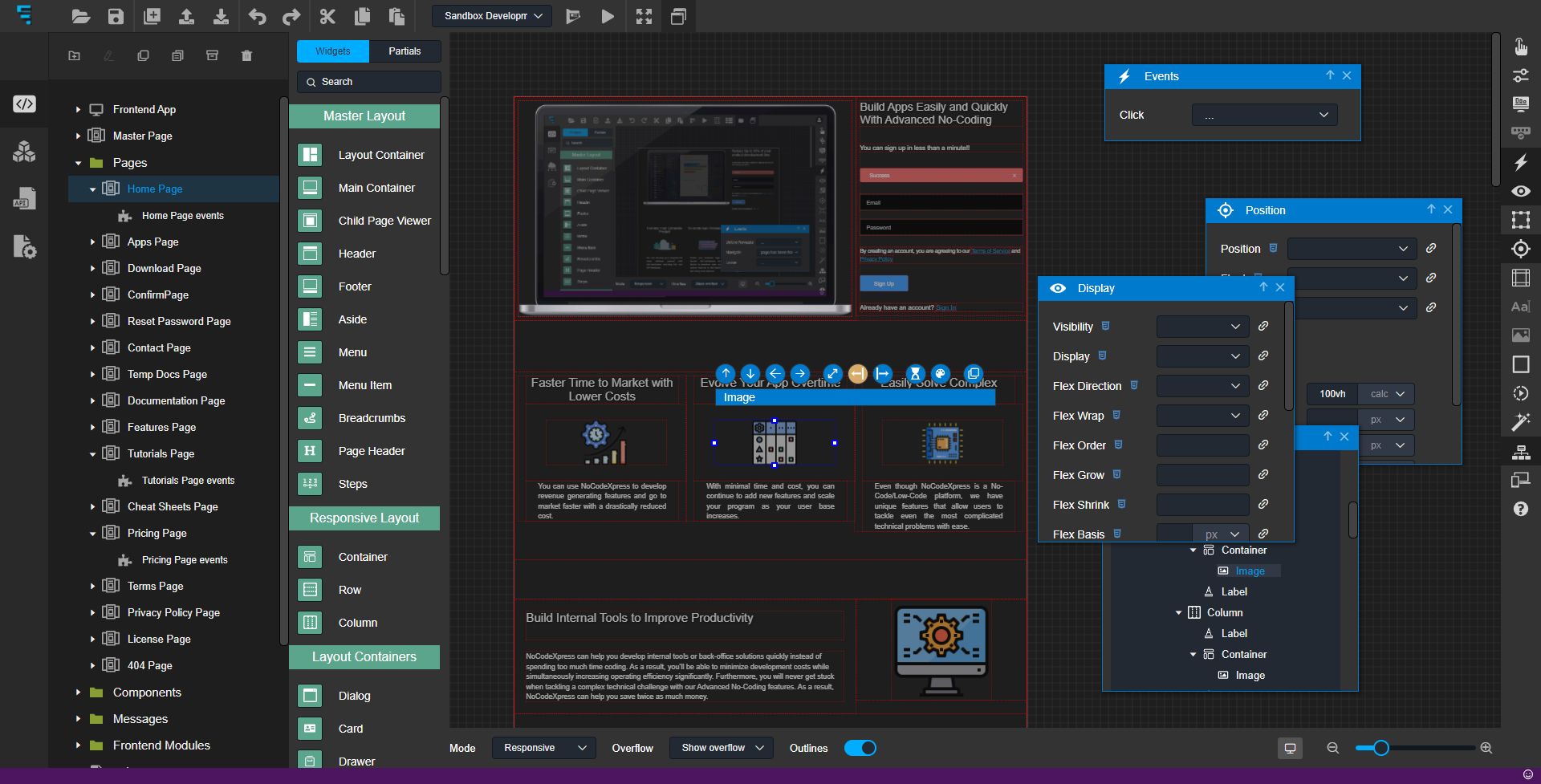Run the app with the Play toolbar icon

point(608,16)
